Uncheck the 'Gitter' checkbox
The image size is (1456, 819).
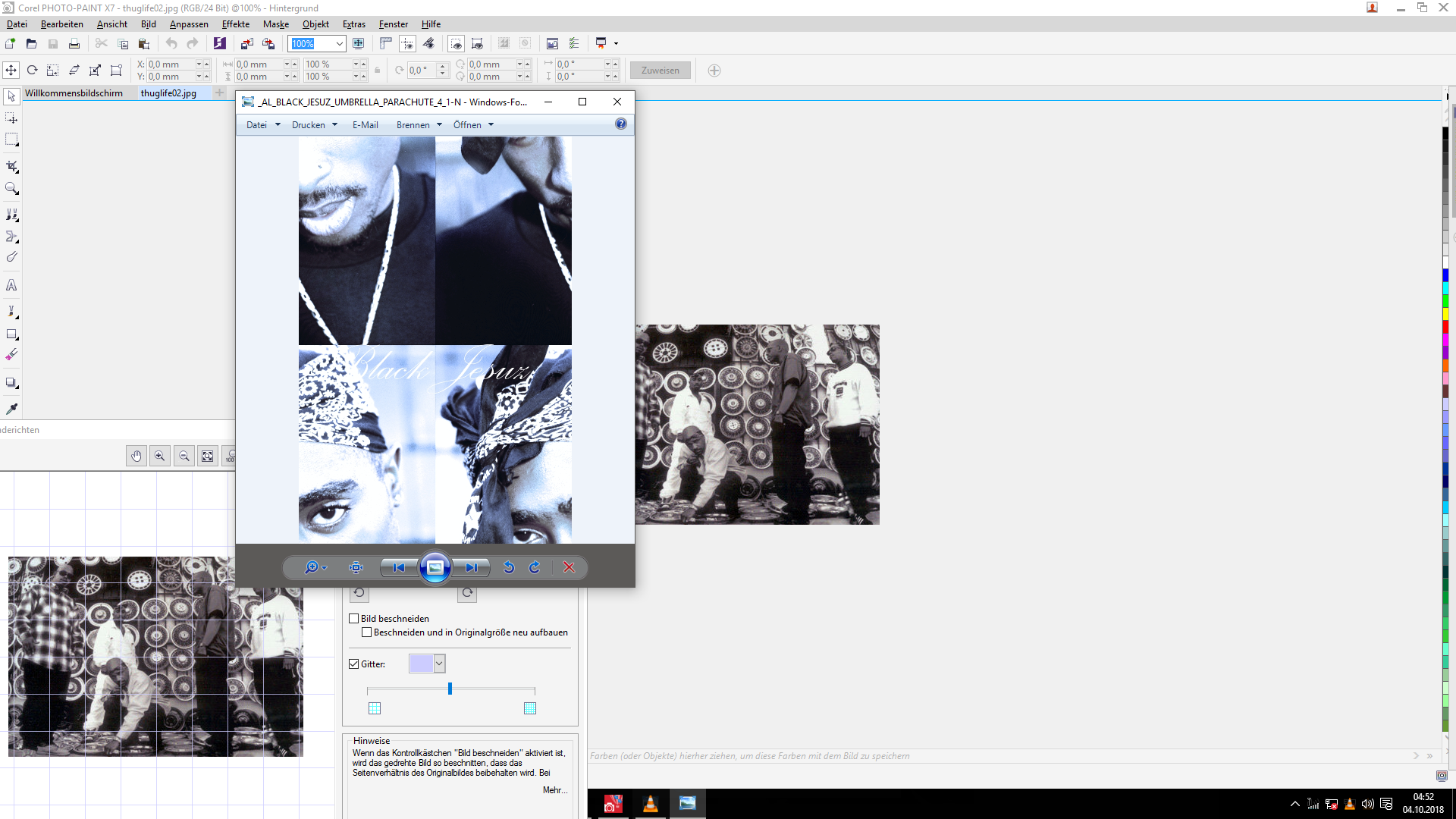353,664
